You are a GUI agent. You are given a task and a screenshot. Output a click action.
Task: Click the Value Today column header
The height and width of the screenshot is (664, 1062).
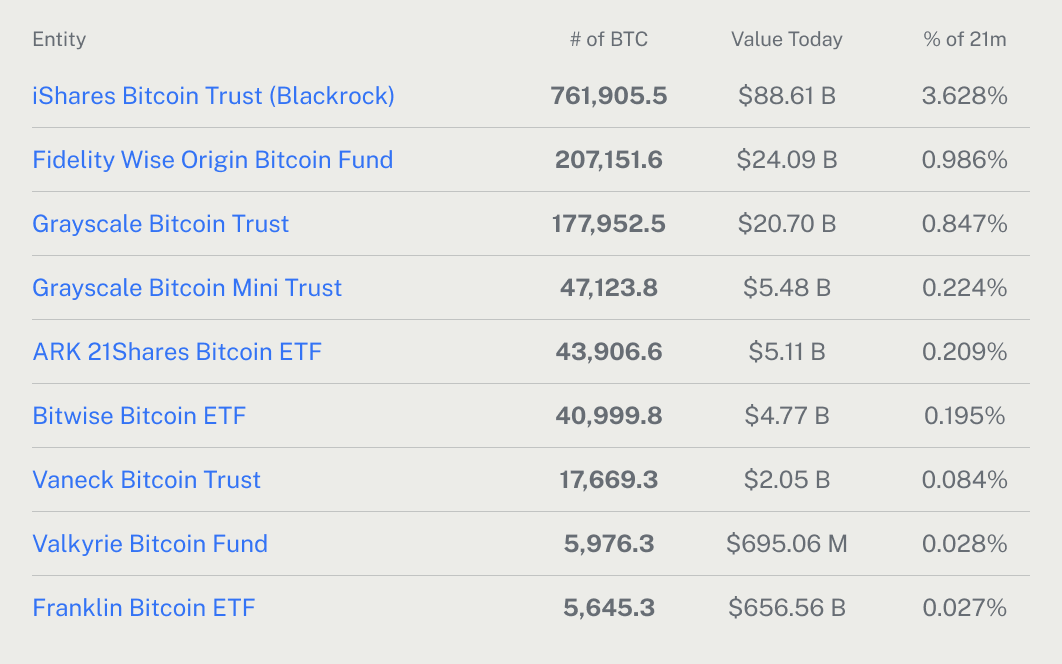point(786,40)
